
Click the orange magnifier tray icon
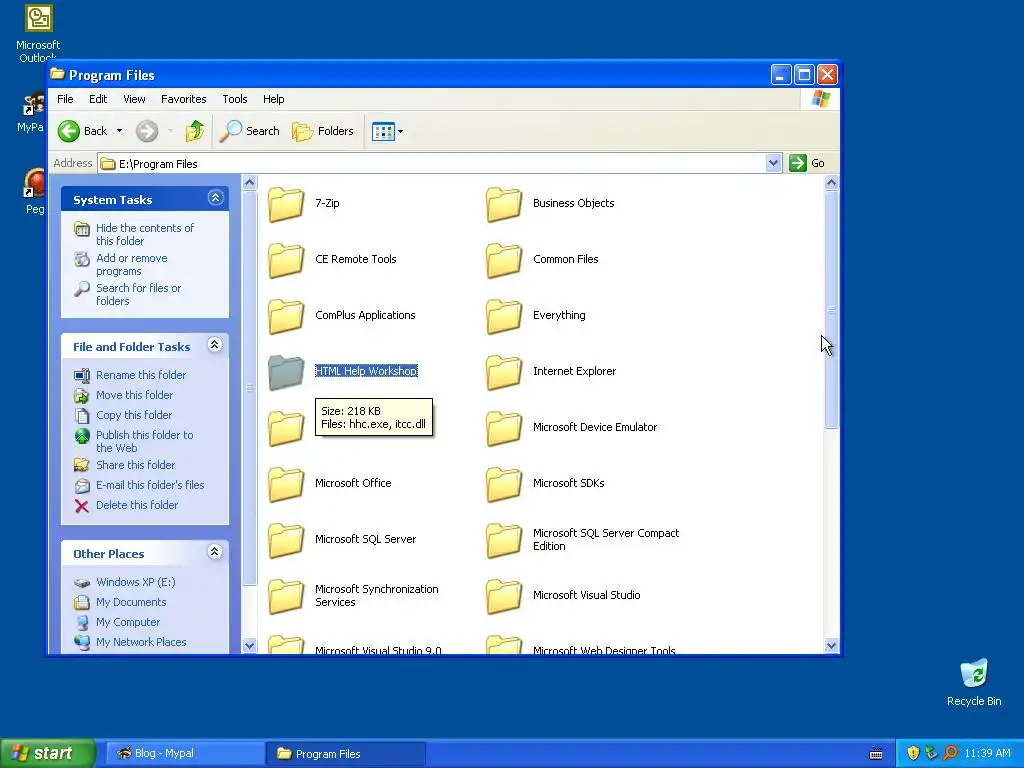[950, 754]
